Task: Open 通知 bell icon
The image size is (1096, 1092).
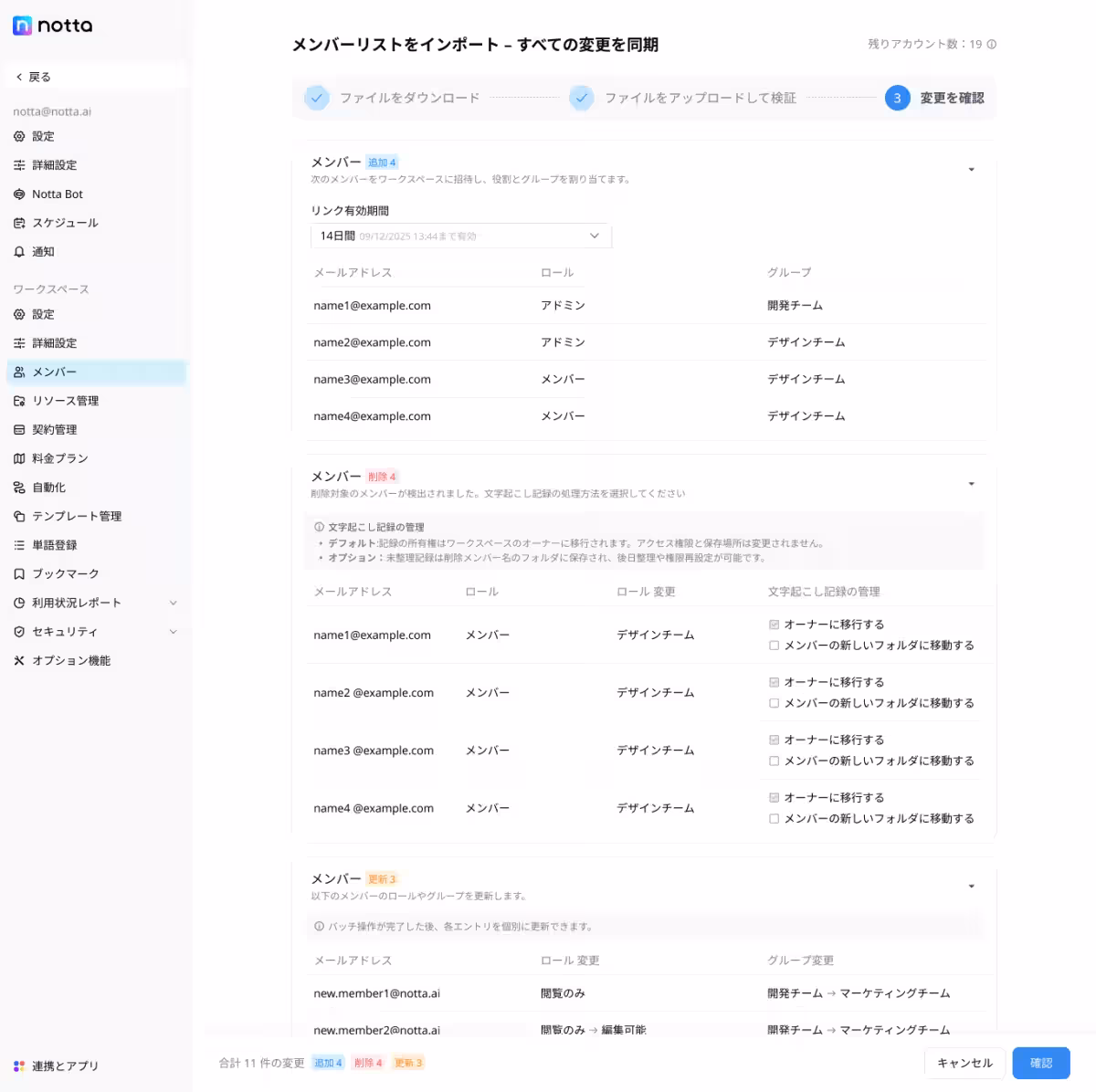Action: (19, 252)
